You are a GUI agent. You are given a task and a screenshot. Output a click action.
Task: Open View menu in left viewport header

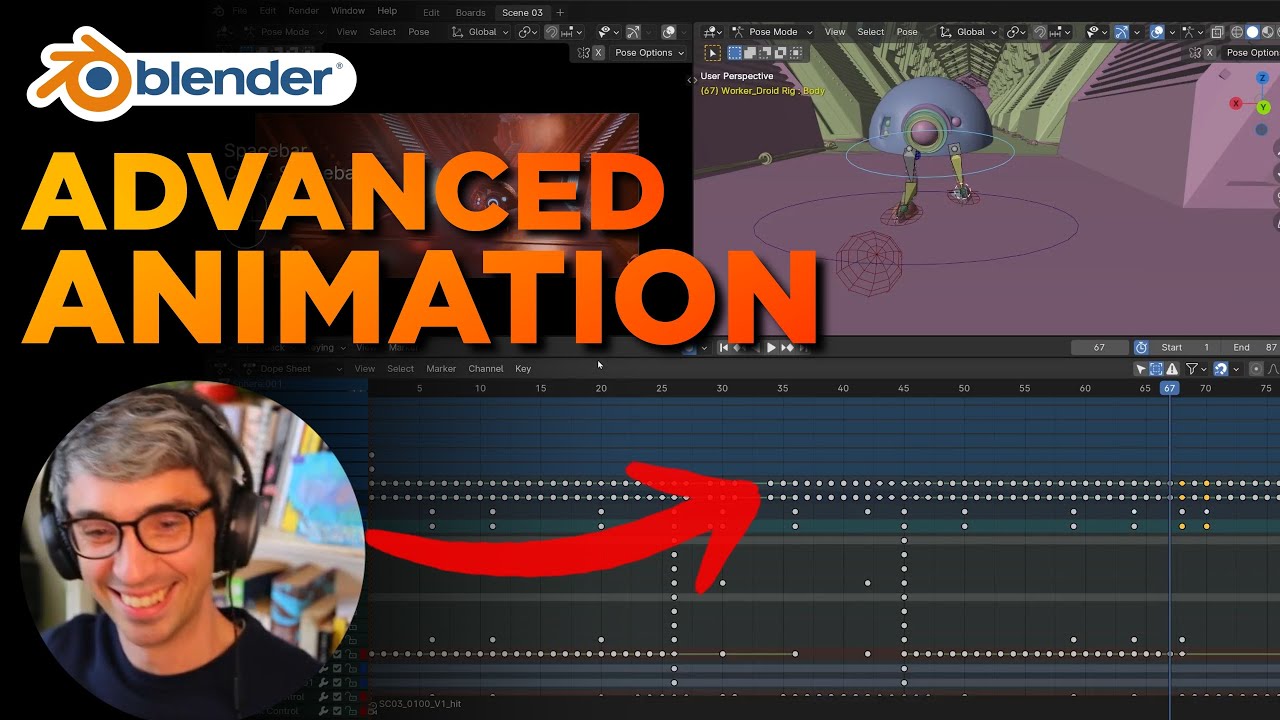click(x=346, y=32)
